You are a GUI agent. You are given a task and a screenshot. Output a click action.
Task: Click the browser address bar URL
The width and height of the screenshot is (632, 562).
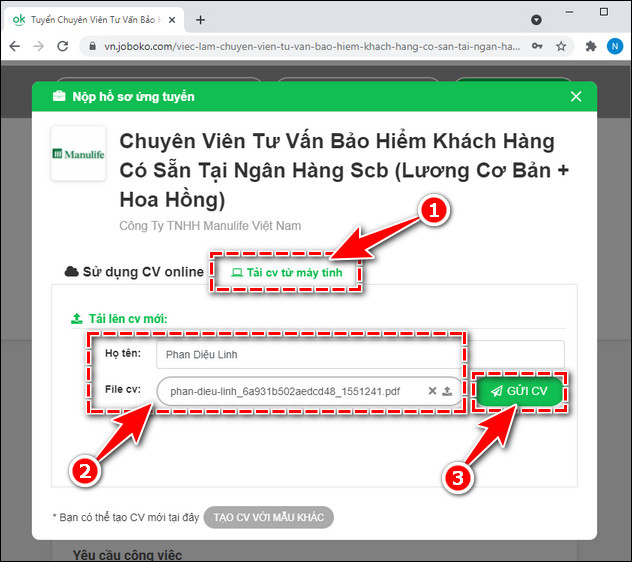tap(312, 46)
